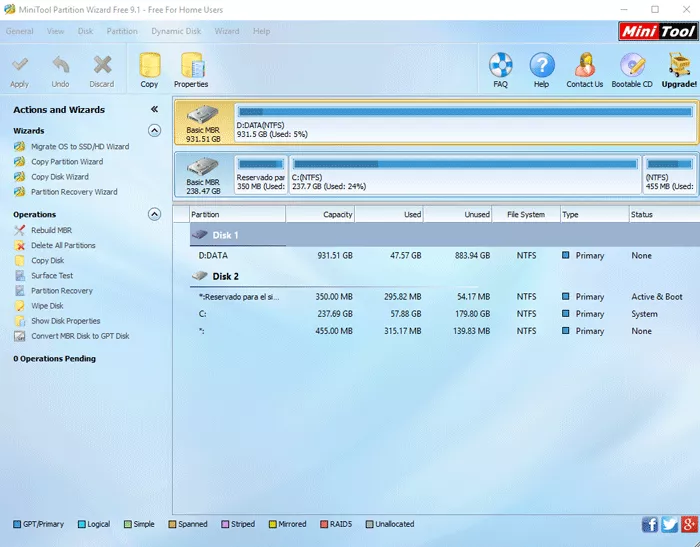Viewport: 700px width, 547px height.
Task: Click the Active & Boot status cell
Action: [657, 297]
